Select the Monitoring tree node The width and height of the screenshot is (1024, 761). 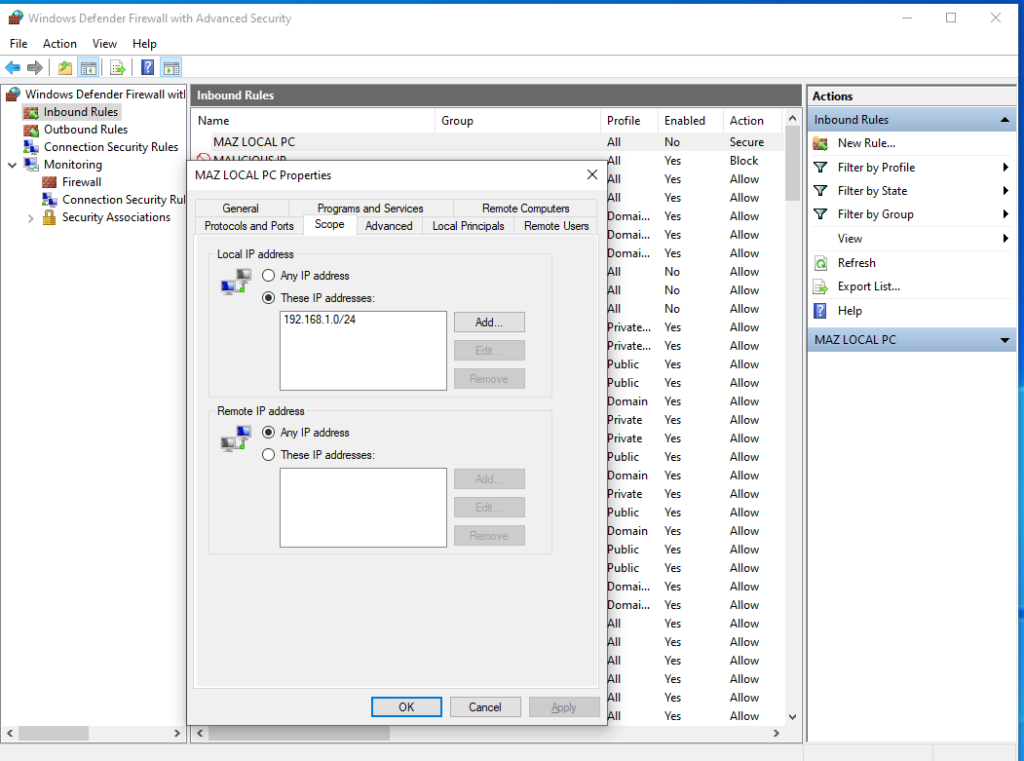[x=72, y=165]
